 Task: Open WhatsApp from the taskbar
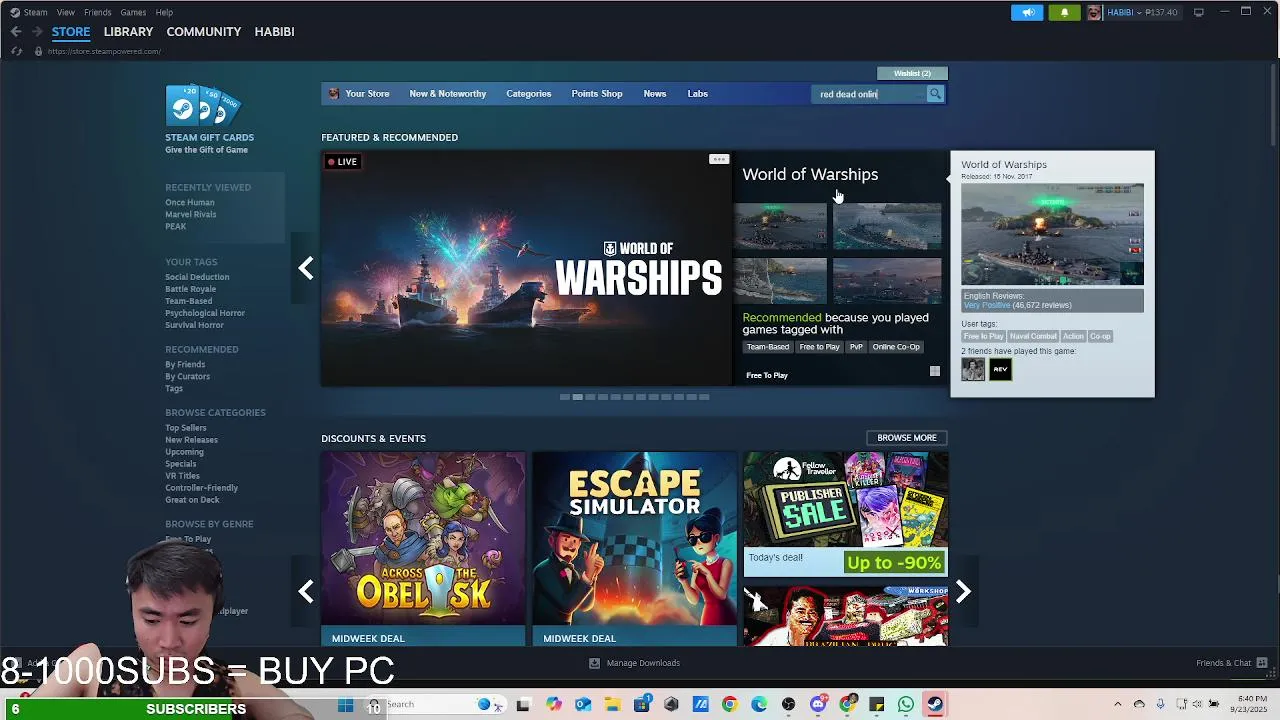pyautogui.click(x=906, y=705)
